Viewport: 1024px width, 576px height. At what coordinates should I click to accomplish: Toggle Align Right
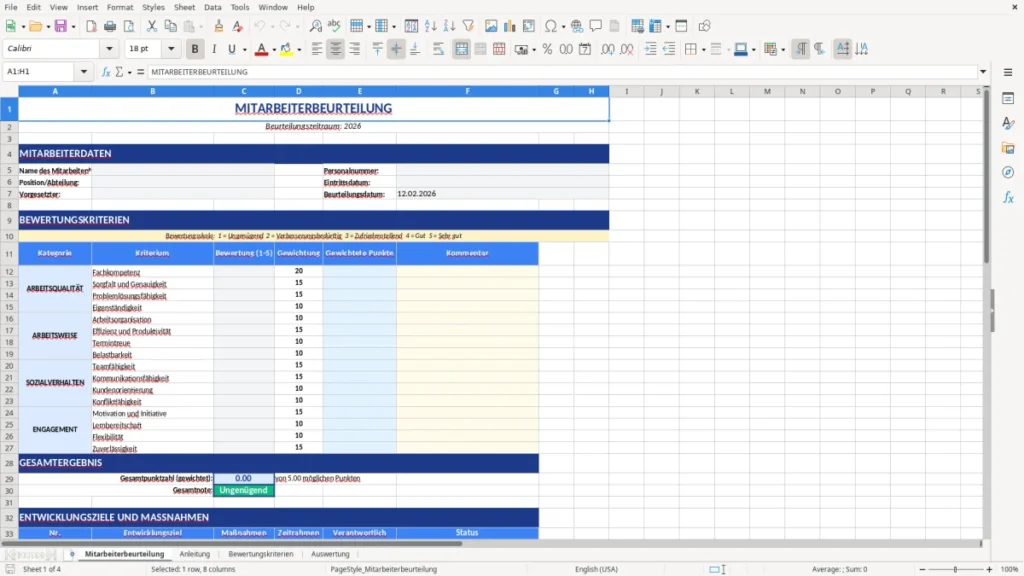355,49
